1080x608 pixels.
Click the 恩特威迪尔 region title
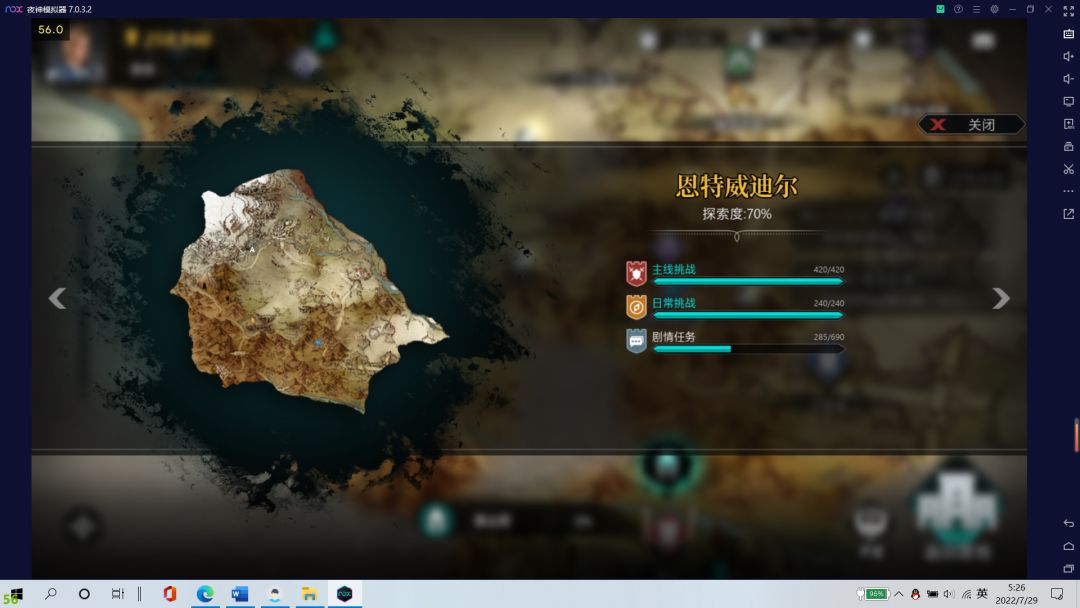(736, 186)
